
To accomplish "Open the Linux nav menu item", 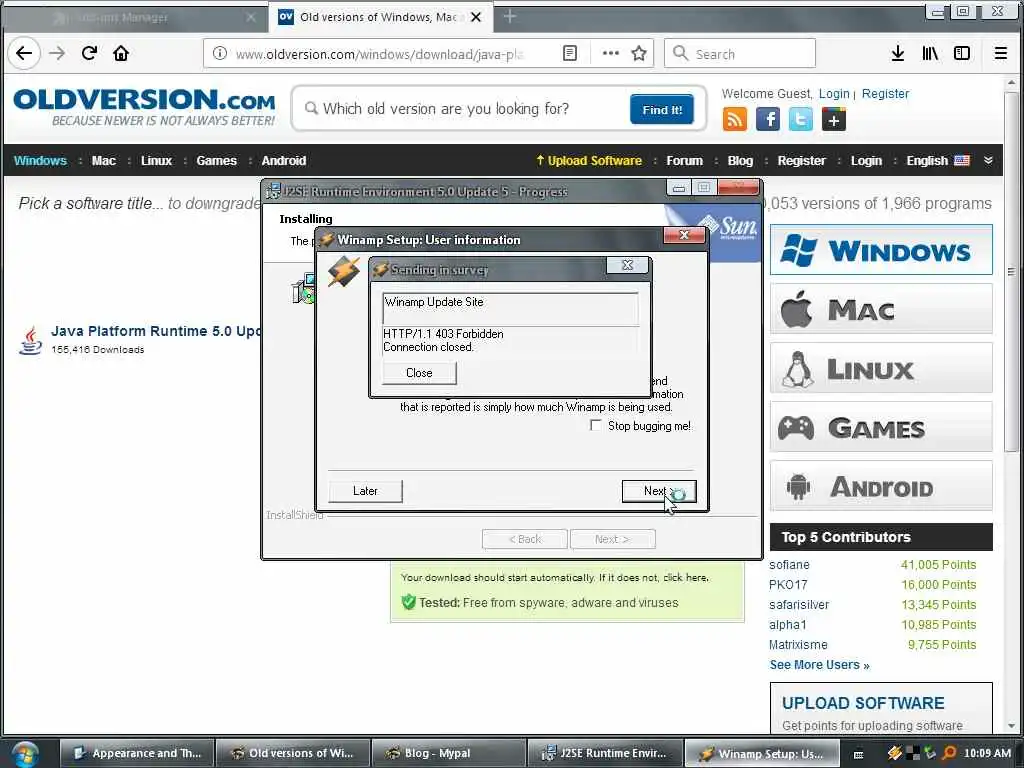I will point(156,161).
